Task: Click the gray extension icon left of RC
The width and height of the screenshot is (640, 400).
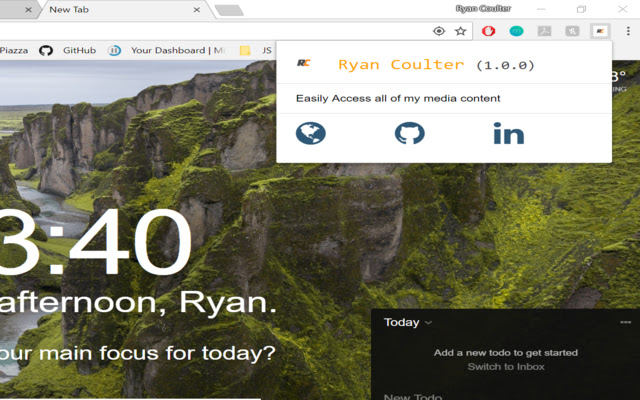Action: coord(572,31)
